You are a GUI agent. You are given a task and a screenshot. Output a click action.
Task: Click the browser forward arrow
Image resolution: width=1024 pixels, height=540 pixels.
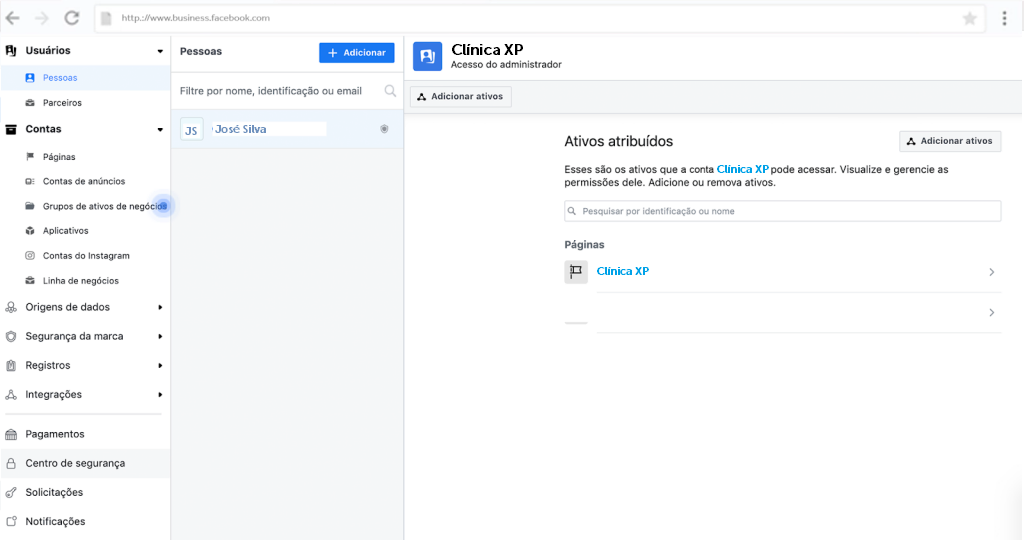point(42,18)
